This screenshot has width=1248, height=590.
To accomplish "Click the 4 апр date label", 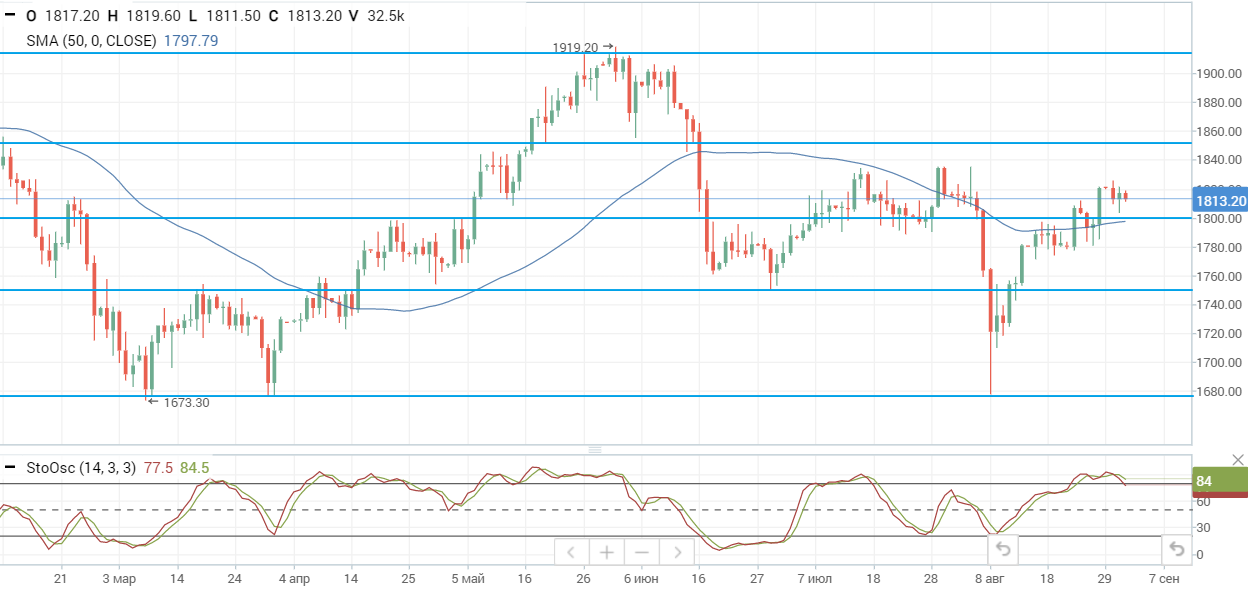I will pyautogui.click(x=294, y=579).
